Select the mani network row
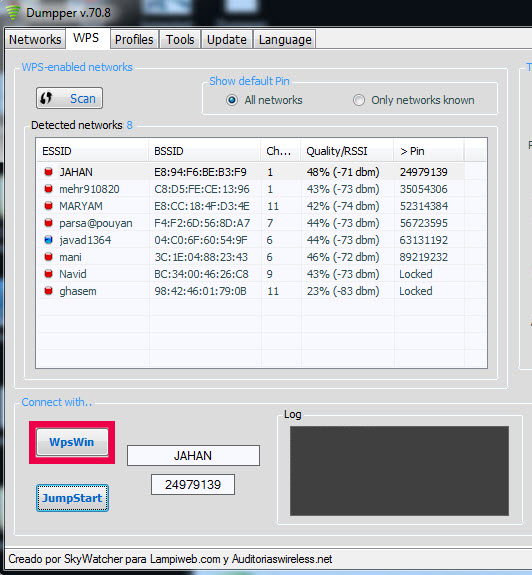This screenshot has height=575, width=532. (251, 257)
